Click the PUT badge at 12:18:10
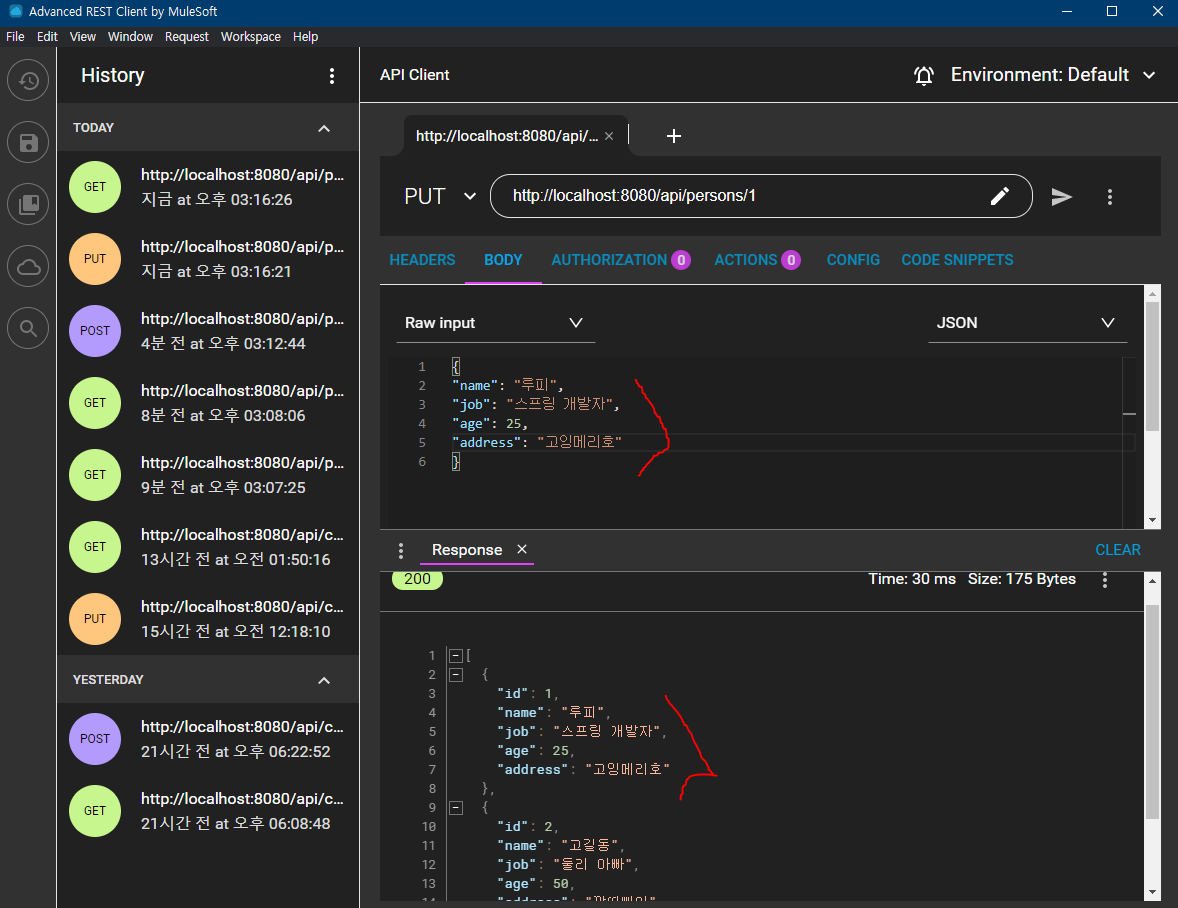This screenshot has height=908, width=1178. tap(95, 620)
